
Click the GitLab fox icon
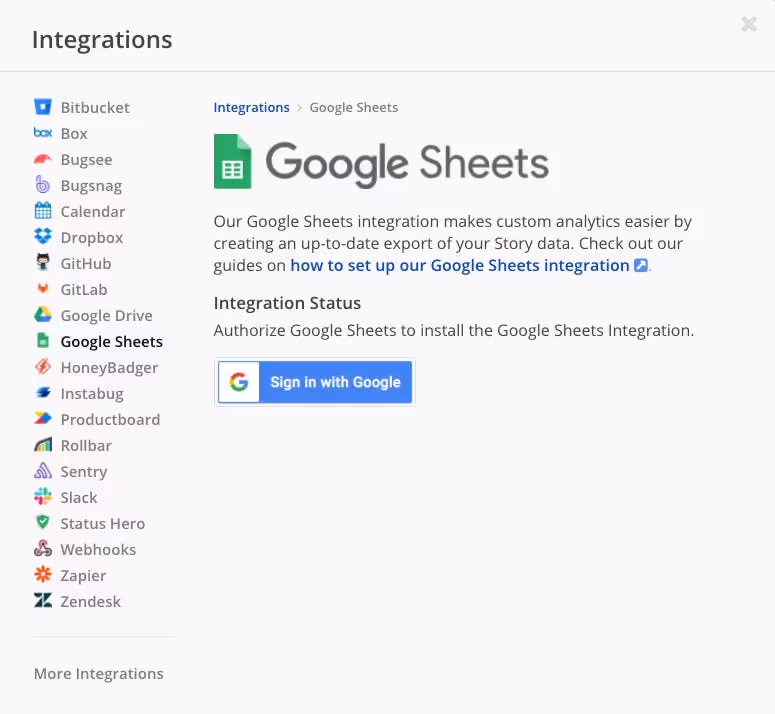(x=43, y=289)
